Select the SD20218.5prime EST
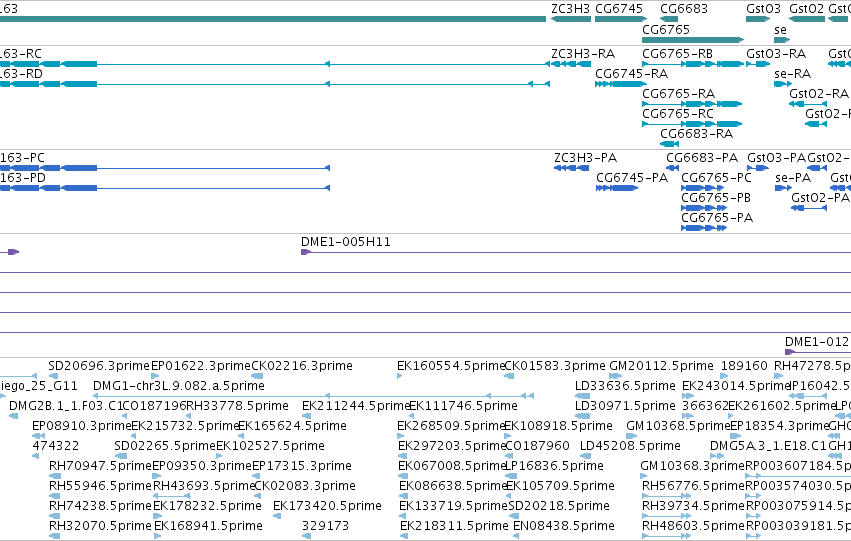851x541 pixels. pos(512,516)
